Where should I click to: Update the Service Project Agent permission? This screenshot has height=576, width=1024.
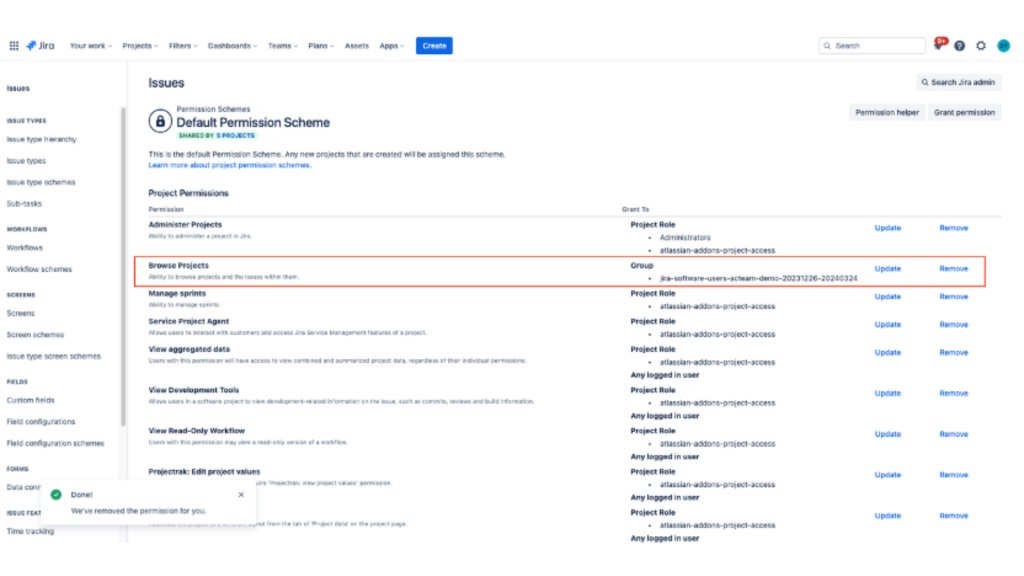pos(888,325)
